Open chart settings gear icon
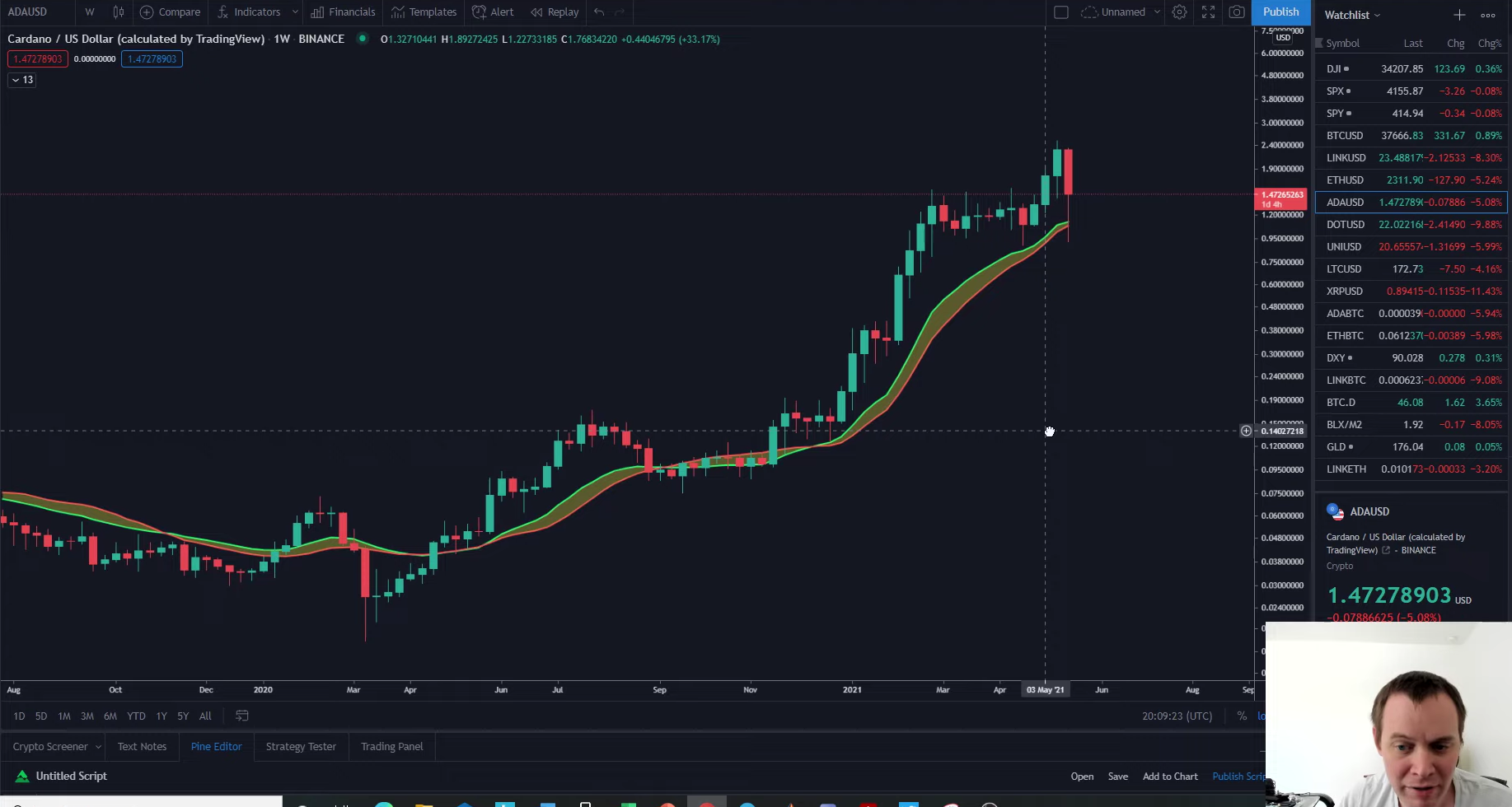This screenshot has height=807, width=1512. (1179, 12)
